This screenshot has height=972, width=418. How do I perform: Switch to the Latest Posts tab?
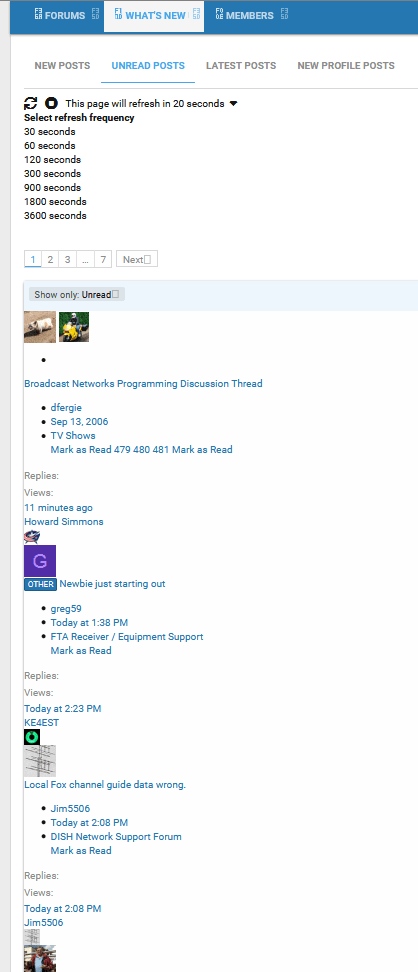[241, 66]
